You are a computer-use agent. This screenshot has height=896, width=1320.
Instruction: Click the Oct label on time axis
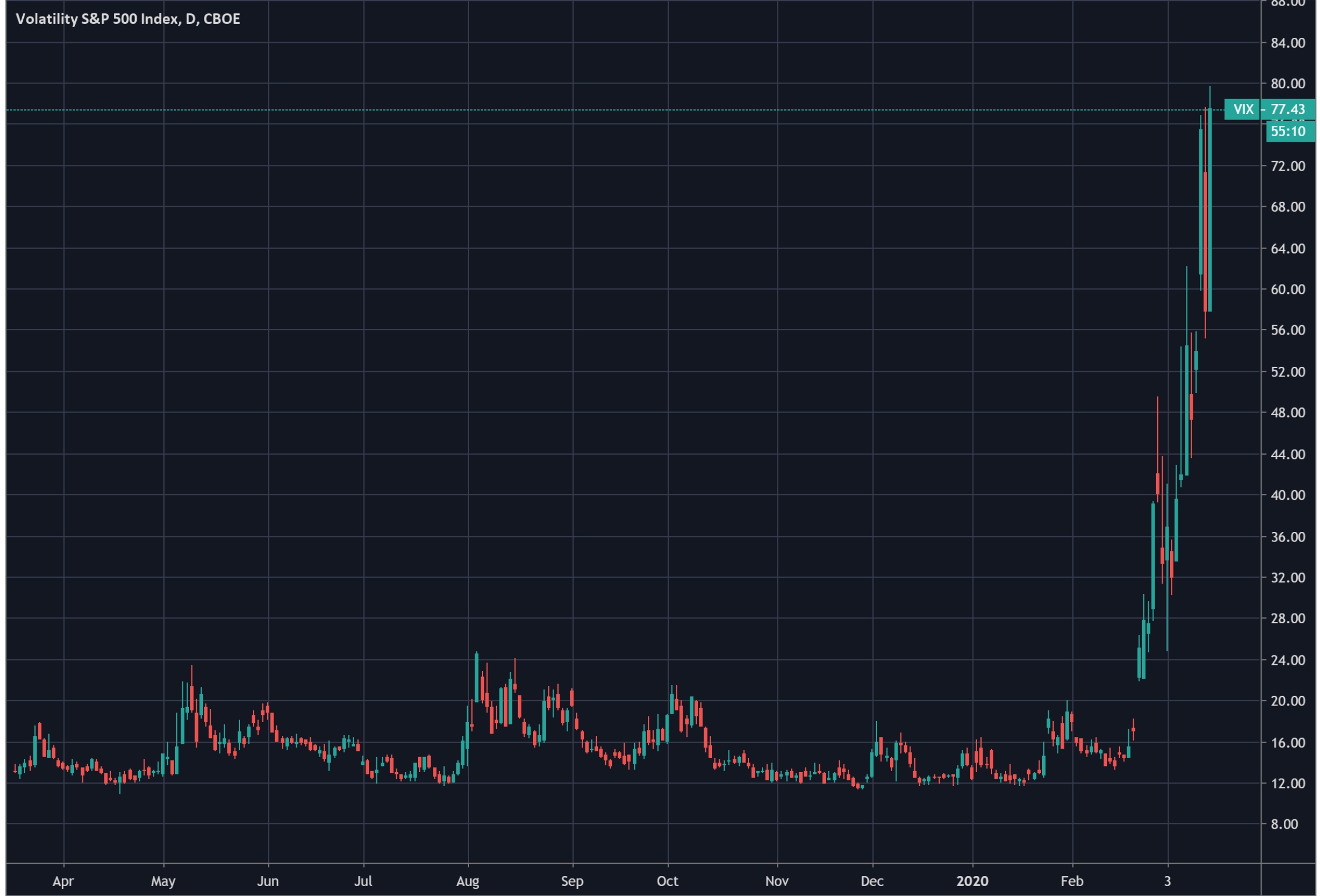coord(668,881)
